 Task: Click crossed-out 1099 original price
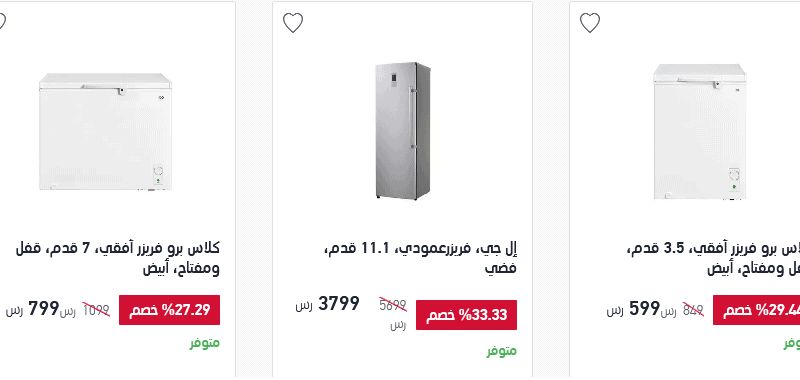96,310
